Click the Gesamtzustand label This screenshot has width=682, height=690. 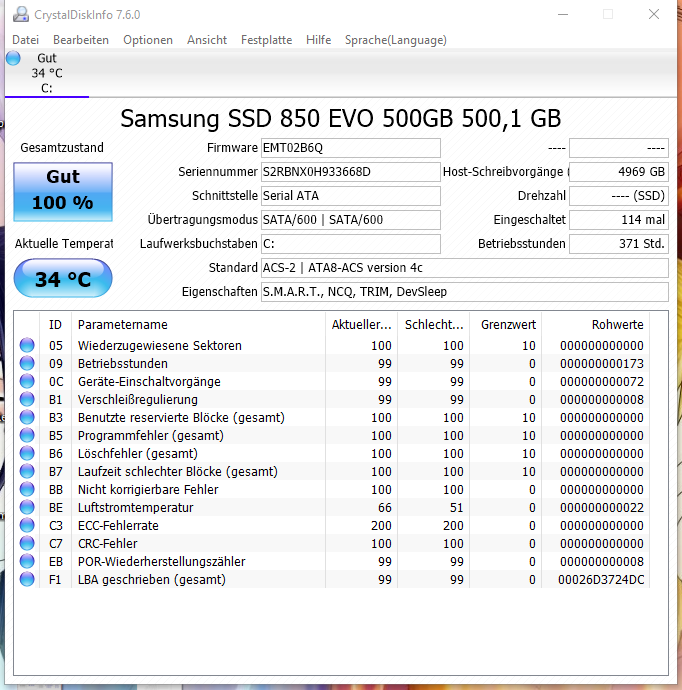tap(62, 147)
